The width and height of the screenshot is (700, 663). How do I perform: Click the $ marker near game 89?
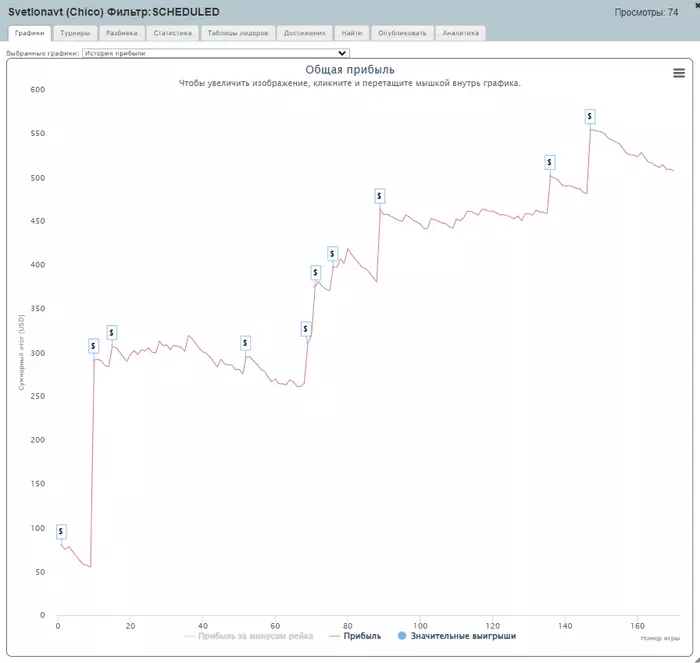(x=379, y=196)
